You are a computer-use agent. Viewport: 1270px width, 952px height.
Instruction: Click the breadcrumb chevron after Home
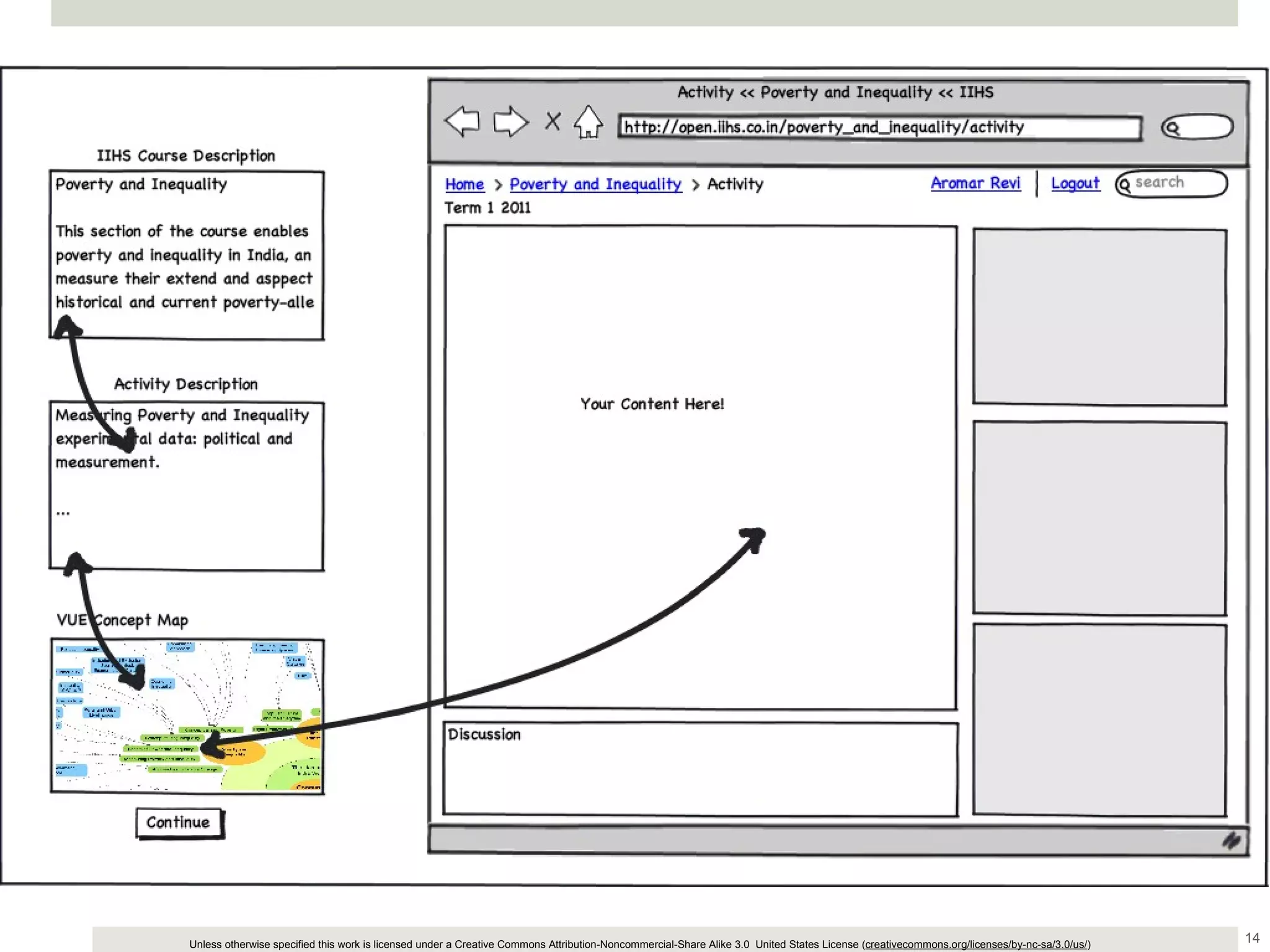click(497, 185)
